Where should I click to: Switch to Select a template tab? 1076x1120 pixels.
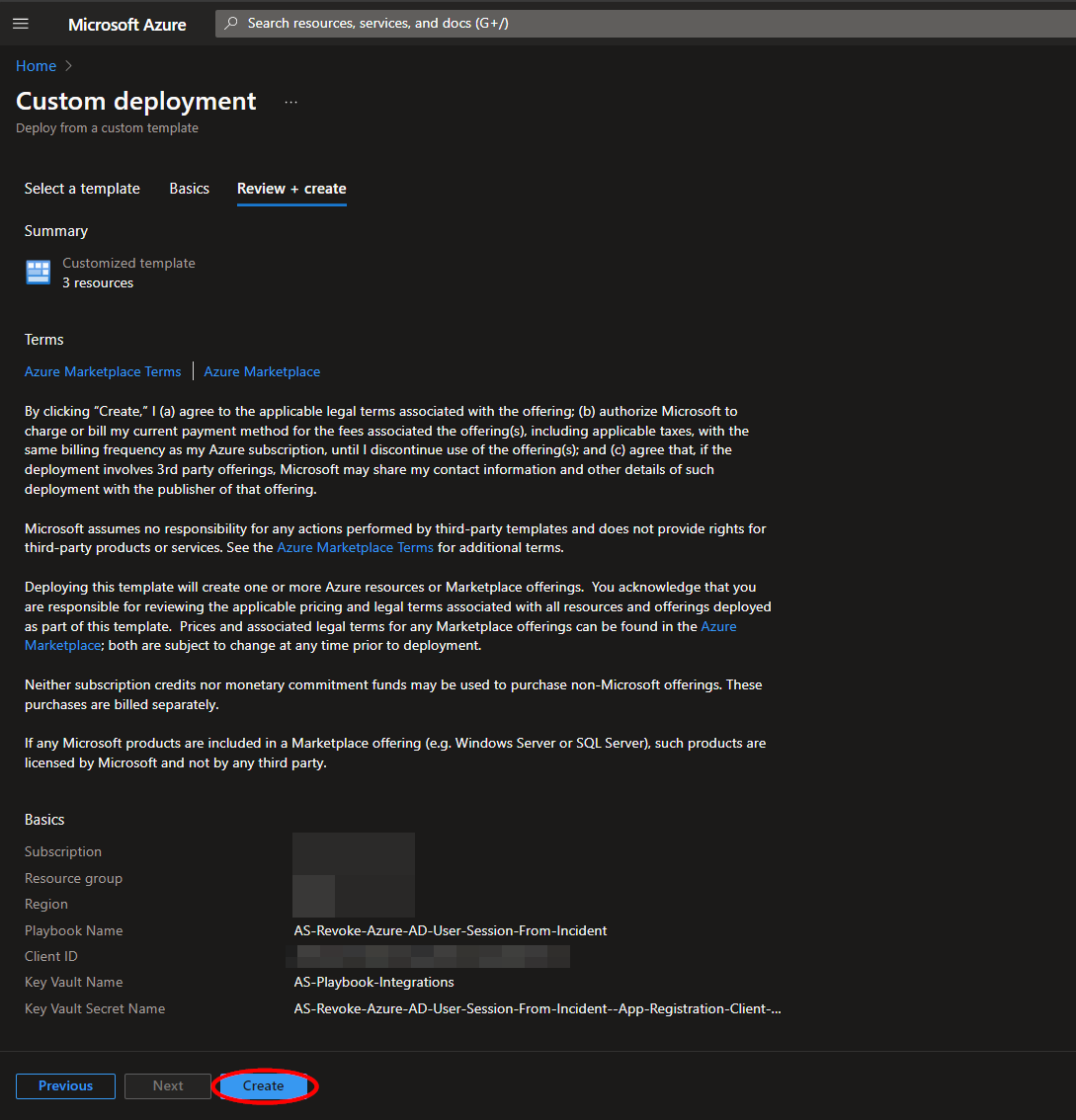(x=82, y=189)
